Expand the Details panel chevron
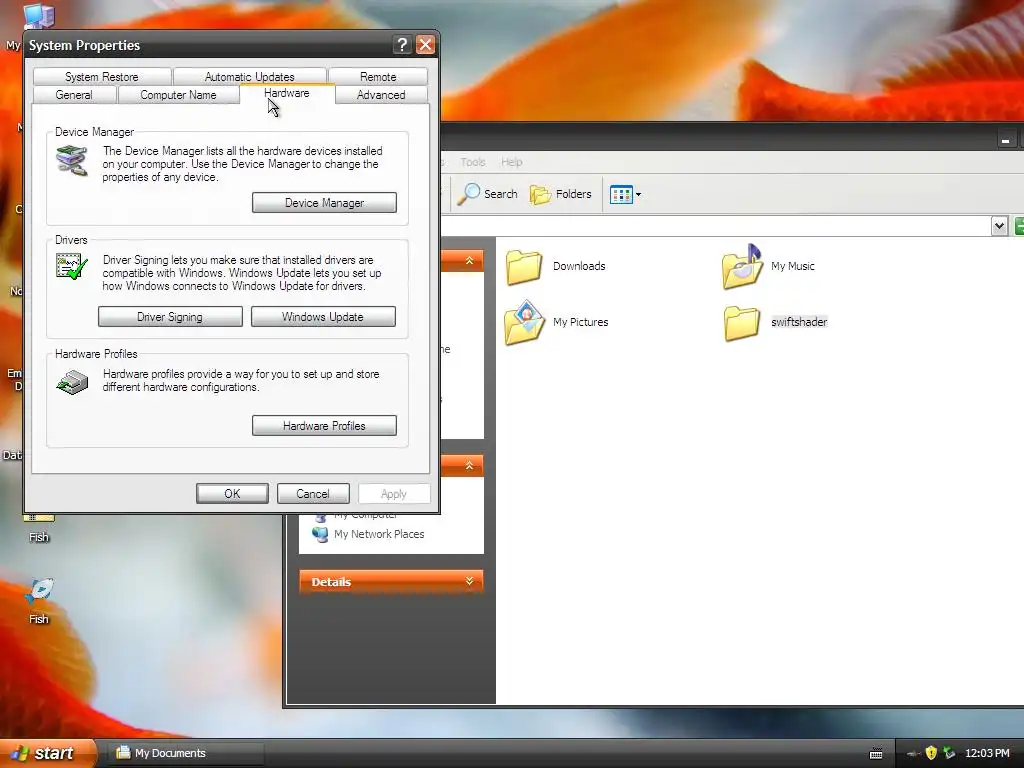This screenshot has height=768, width=1024. (x=469, y=581)
